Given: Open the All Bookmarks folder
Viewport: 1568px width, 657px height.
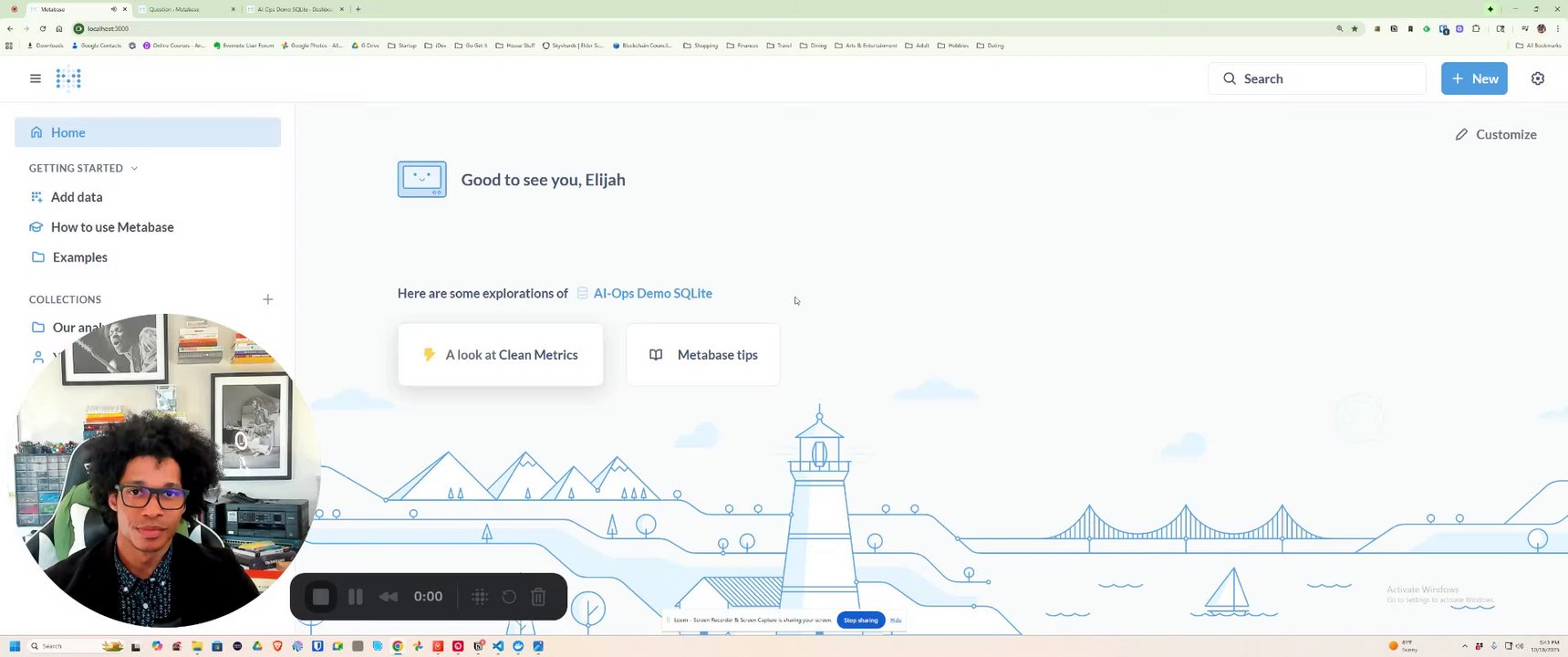Looking at the screenshot, I should point(1539,46).
